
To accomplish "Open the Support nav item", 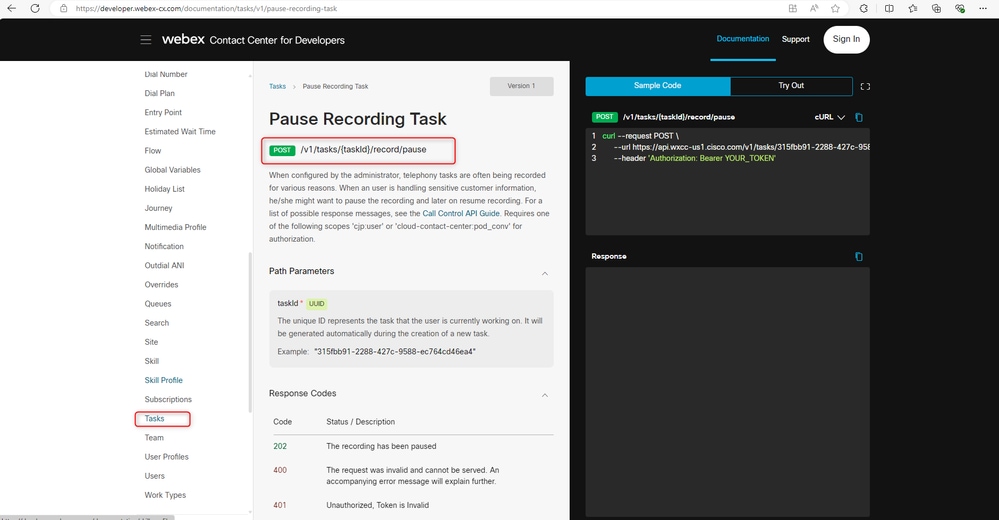I will point(796,39).
